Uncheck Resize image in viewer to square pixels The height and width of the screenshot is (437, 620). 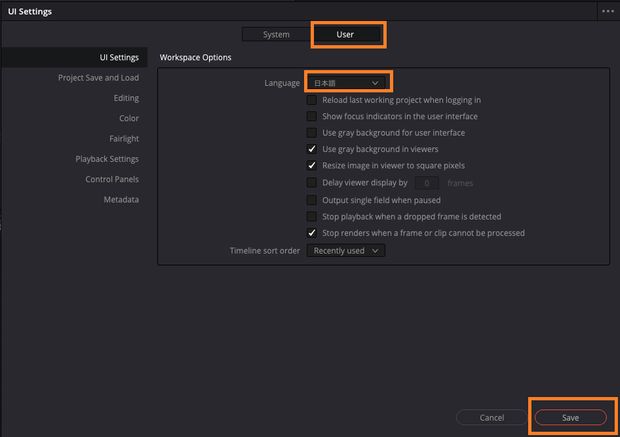pos(312,165)
